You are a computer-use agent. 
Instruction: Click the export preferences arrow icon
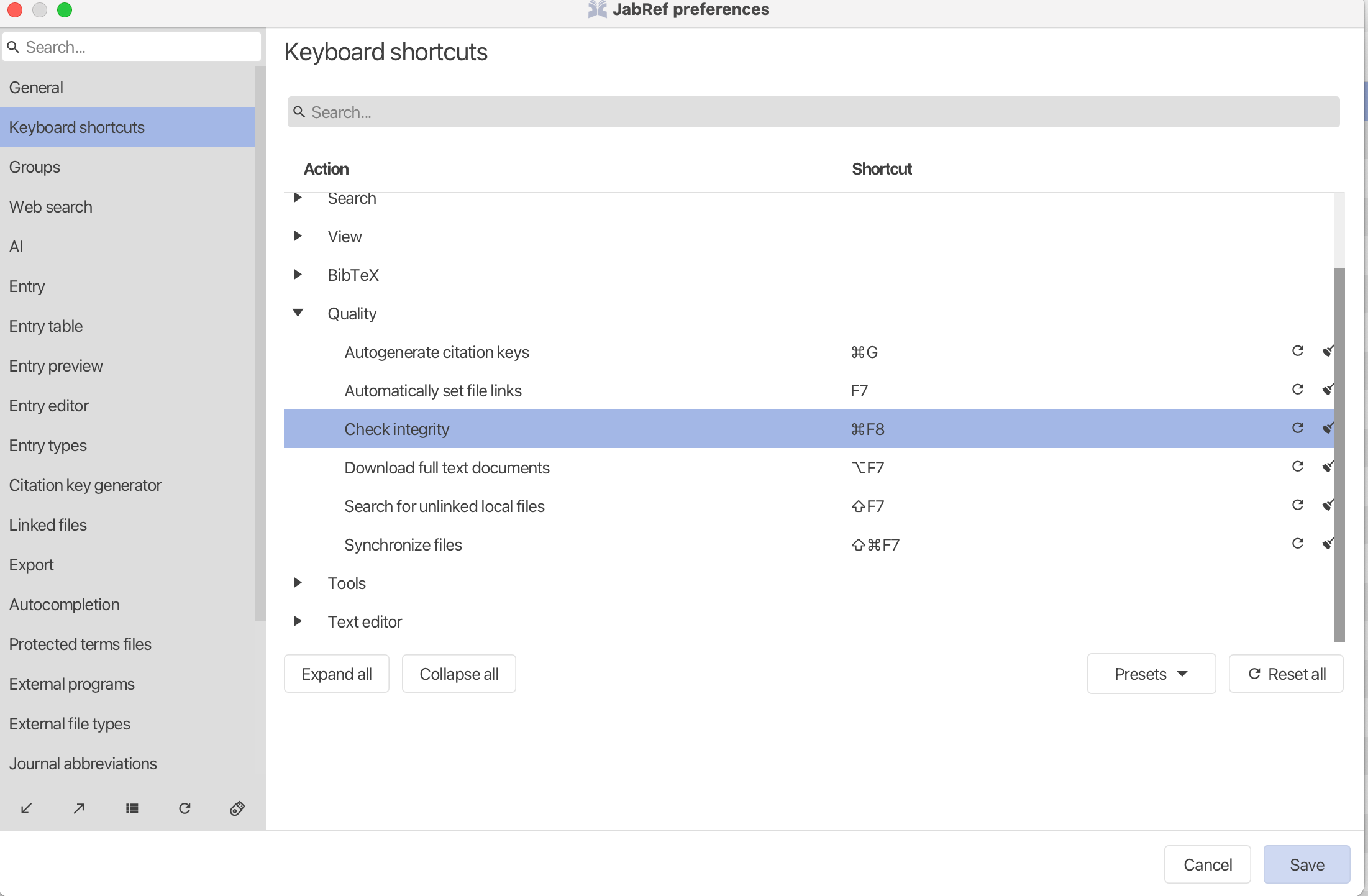(x=79, y=808)
